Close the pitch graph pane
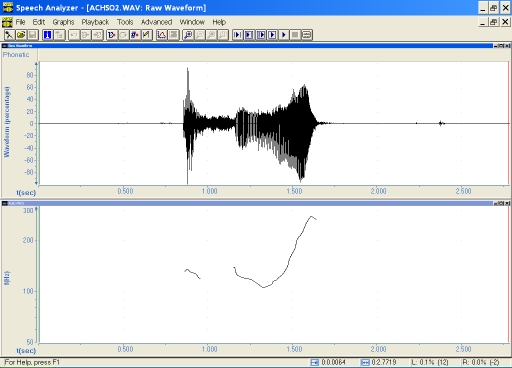This screenshot has height=368, width=512. [508, 203]
